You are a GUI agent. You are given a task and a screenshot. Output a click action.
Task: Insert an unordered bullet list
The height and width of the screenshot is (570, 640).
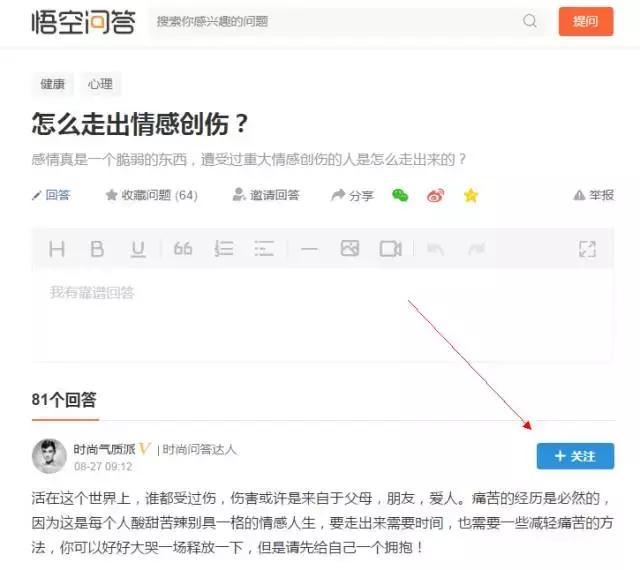click(264, 248)
